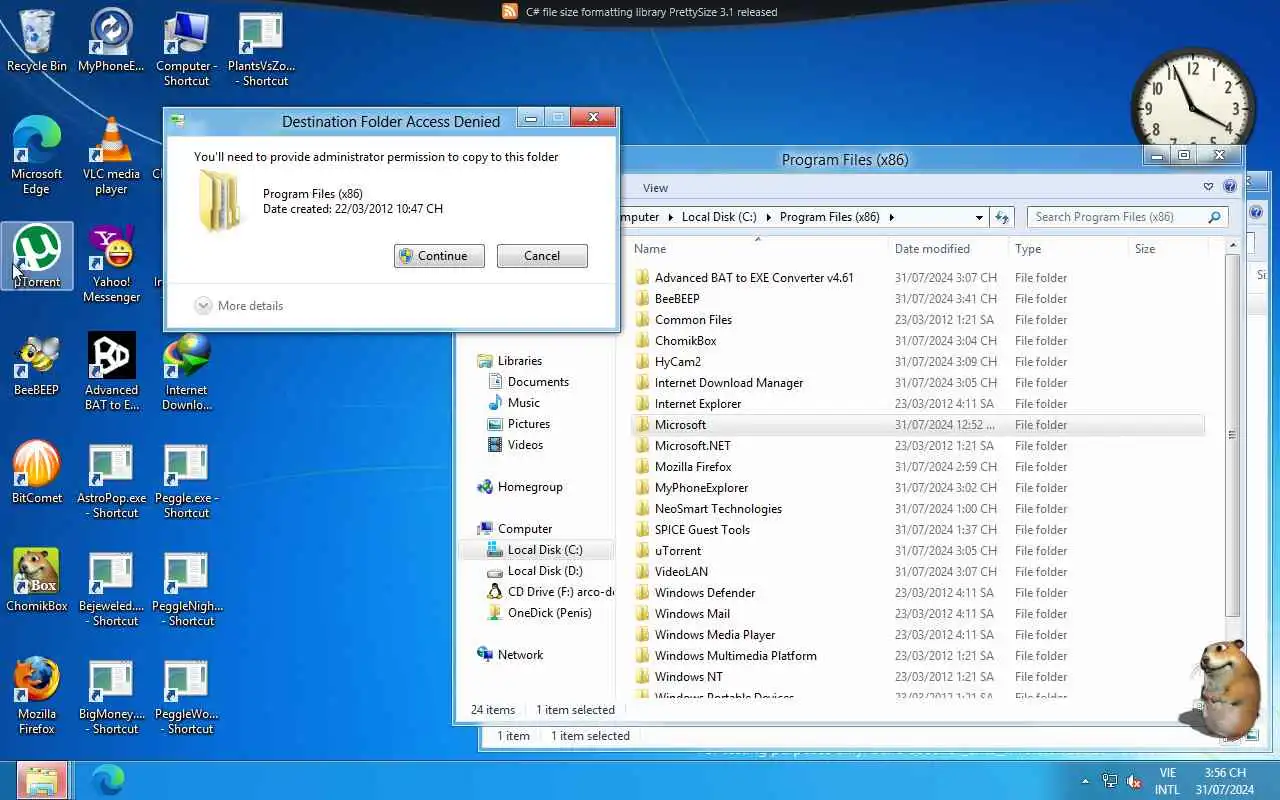Image resolution: width=1280 pixels, height=800 pixels.
Task: Sort by the Name column header
Action: [757, 249]
